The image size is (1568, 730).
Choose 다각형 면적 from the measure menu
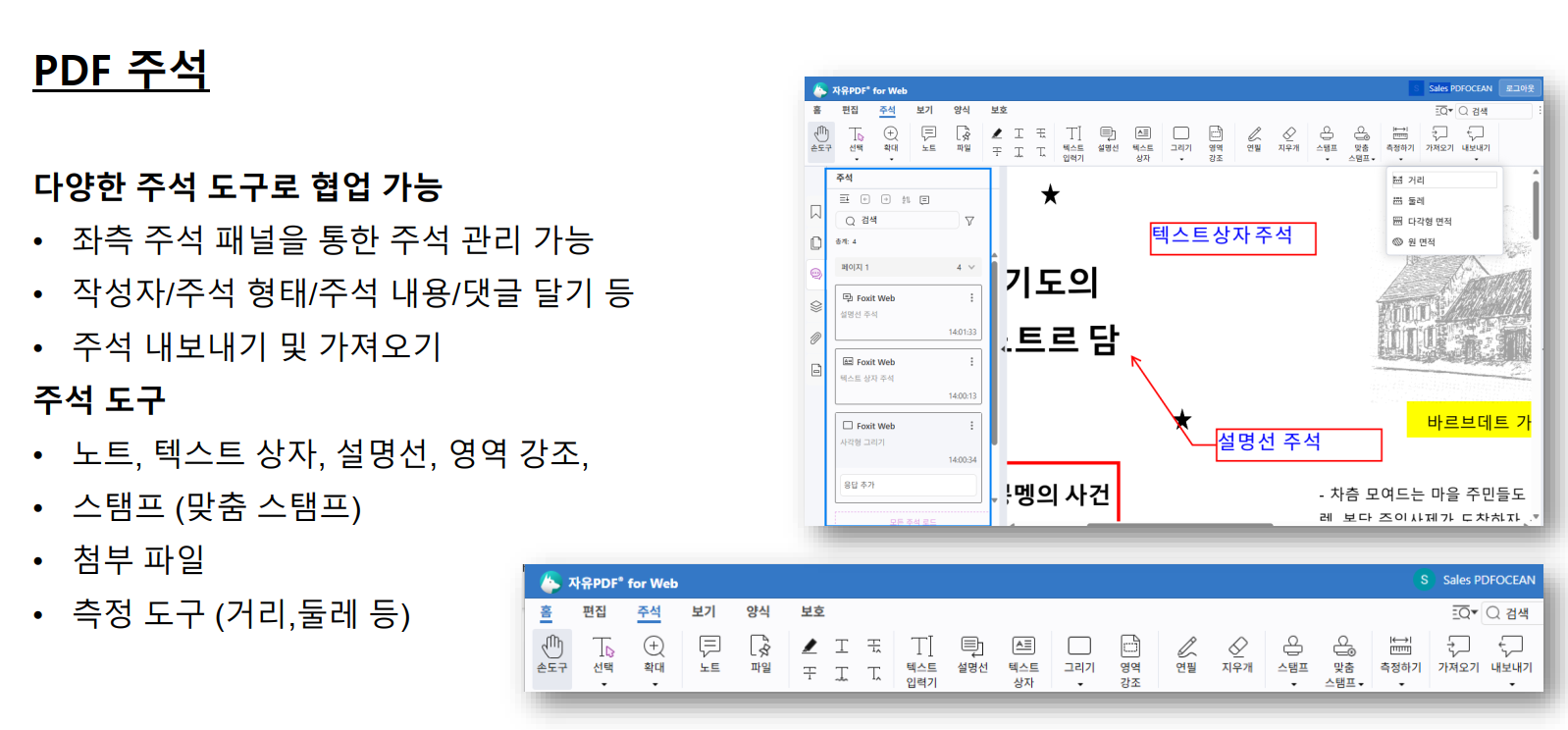coord(1443,222)
